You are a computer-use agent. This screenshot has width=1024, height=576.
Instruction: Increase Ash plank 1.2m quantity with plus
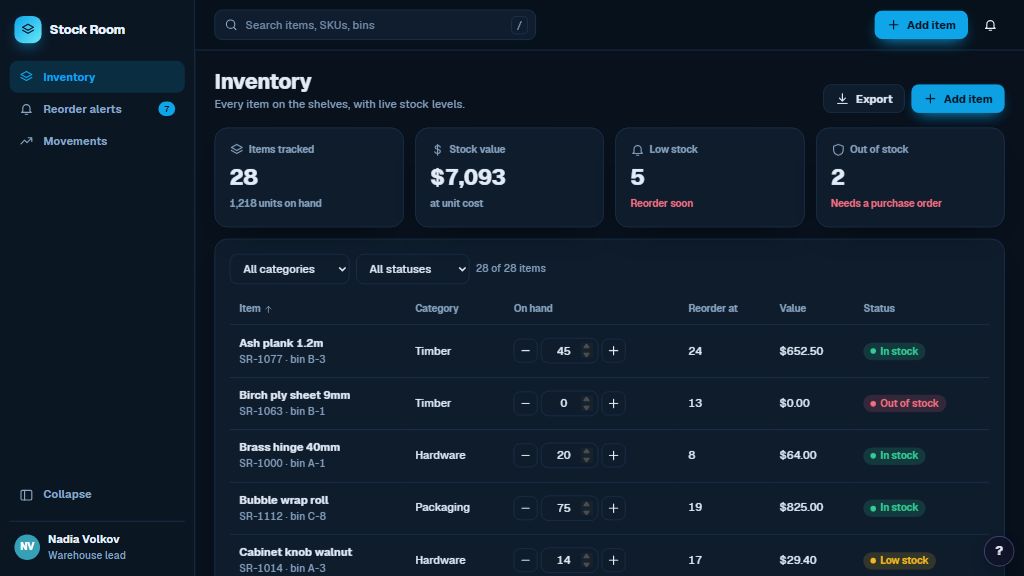(613, 351)
